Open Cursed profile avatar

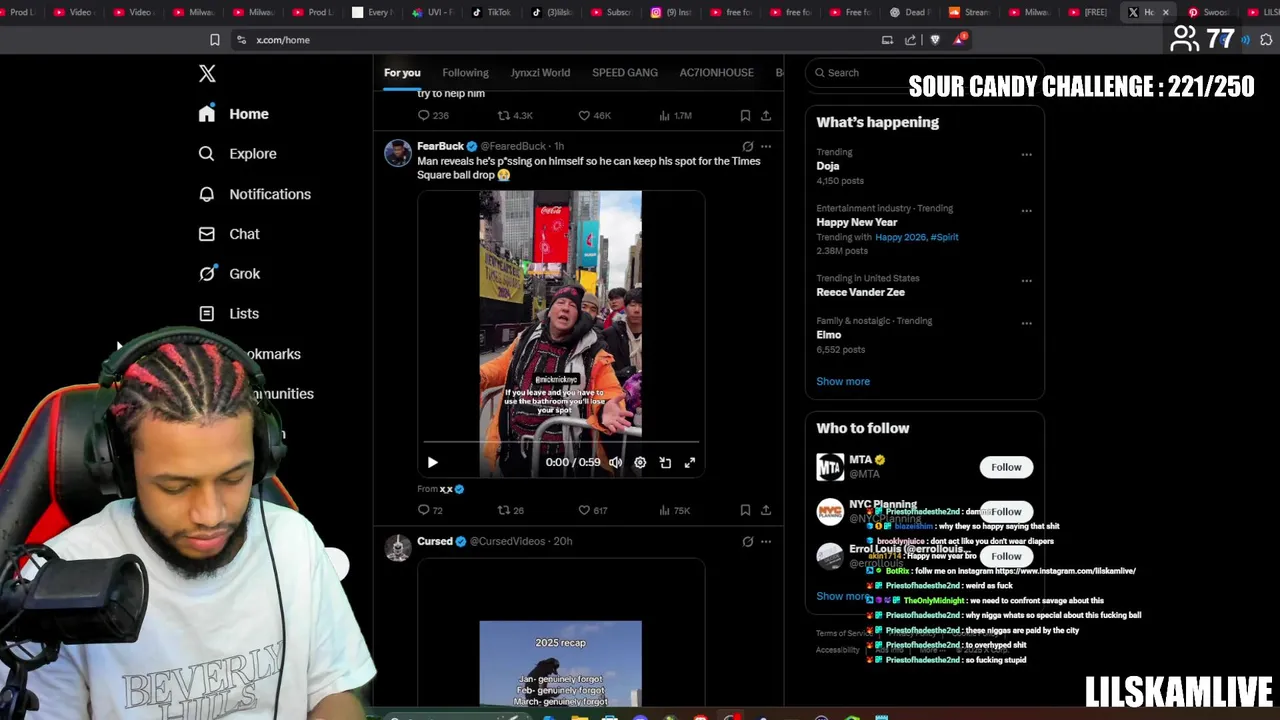(x=398, y=548)
